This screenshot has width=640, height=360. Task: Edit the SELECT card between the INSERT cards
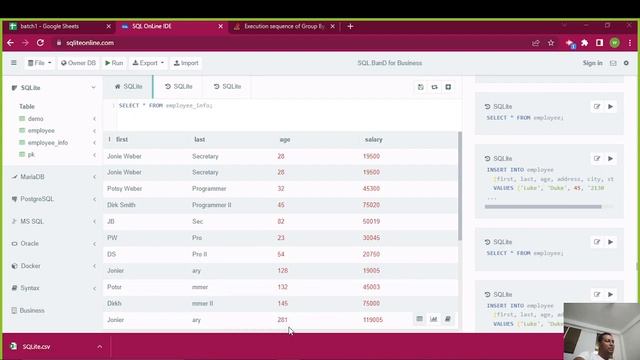click(x=597, y=242)
